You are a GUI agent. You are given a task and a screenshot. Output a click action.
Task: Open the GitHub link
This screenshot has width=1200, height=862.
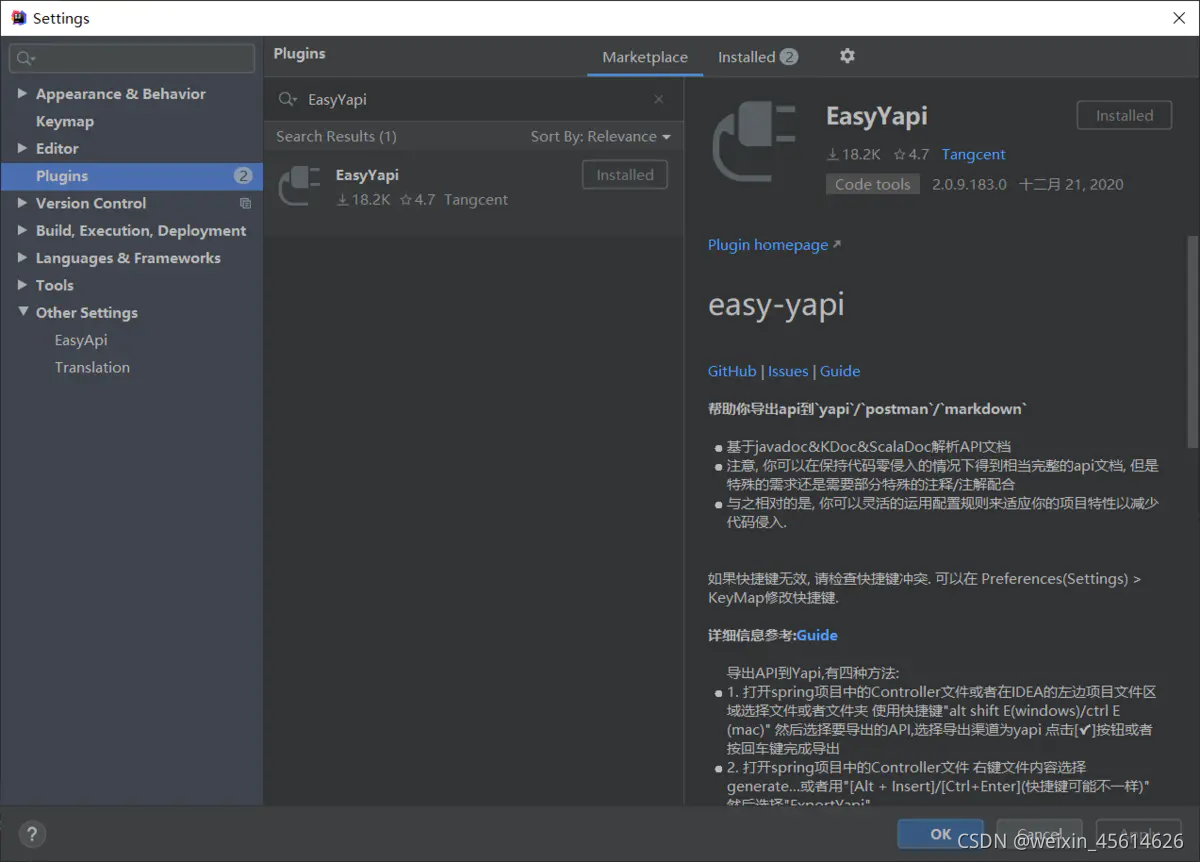tap(732, 371)
